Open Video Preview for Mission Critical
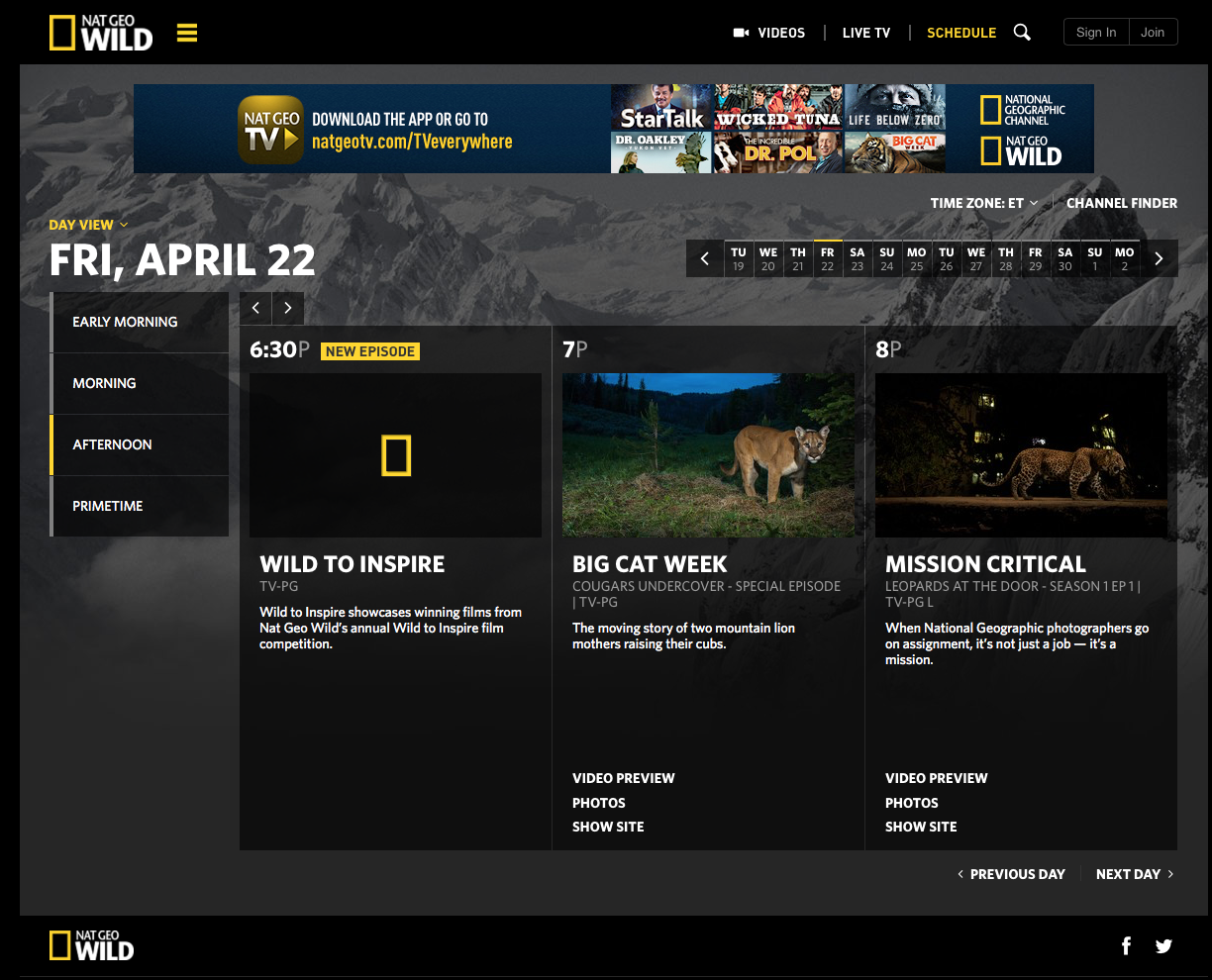The width and height of the screenshot is (1212, 980). 937,778
